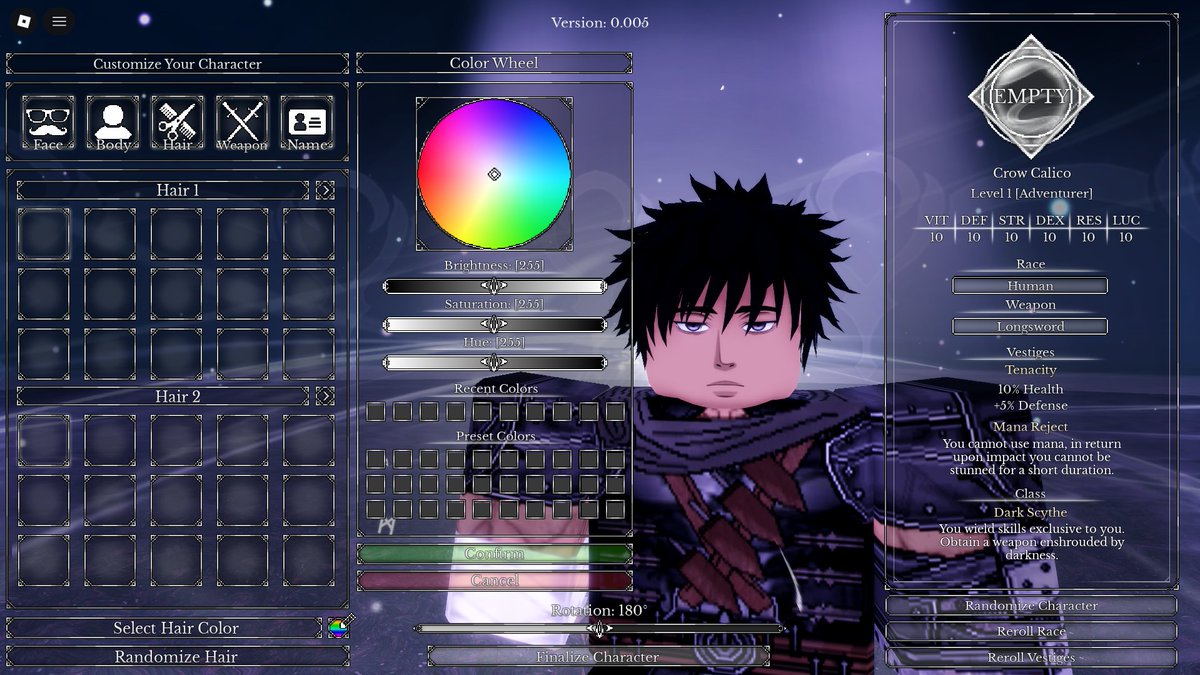Click the Rotation slider handle

[x=599, y=629]
